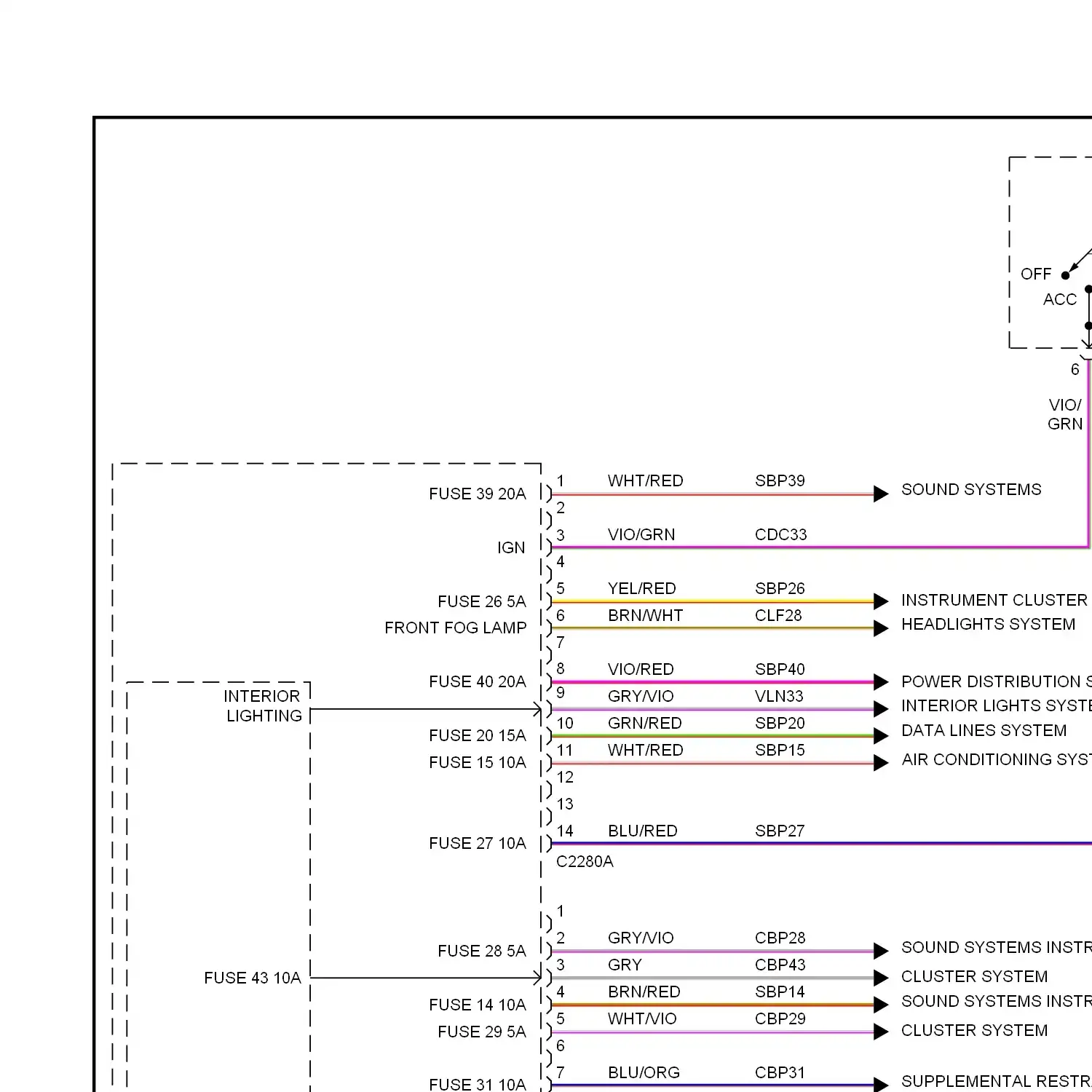This screenshot has height=1092, width=1092.
Task: Click the arrowhead at SBP20 wire end
Action: 881,735
